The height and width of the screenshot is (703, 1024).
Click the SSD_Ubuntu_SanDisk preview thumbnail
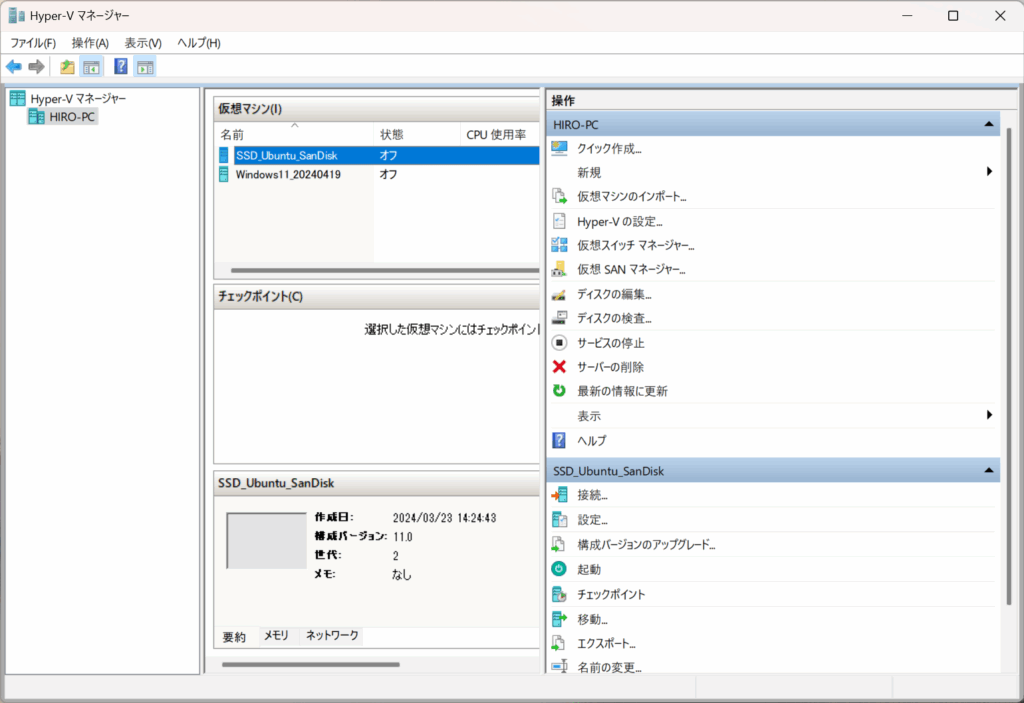(266, 541)
